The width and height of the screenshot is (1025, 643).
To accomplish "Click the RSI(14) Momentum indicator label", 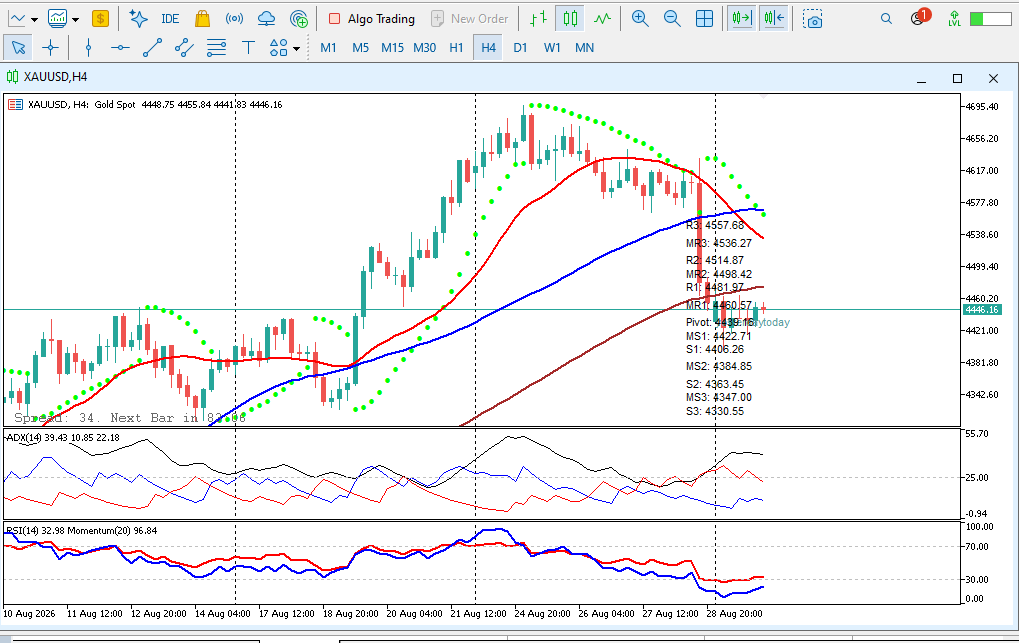I will (82, 531).
